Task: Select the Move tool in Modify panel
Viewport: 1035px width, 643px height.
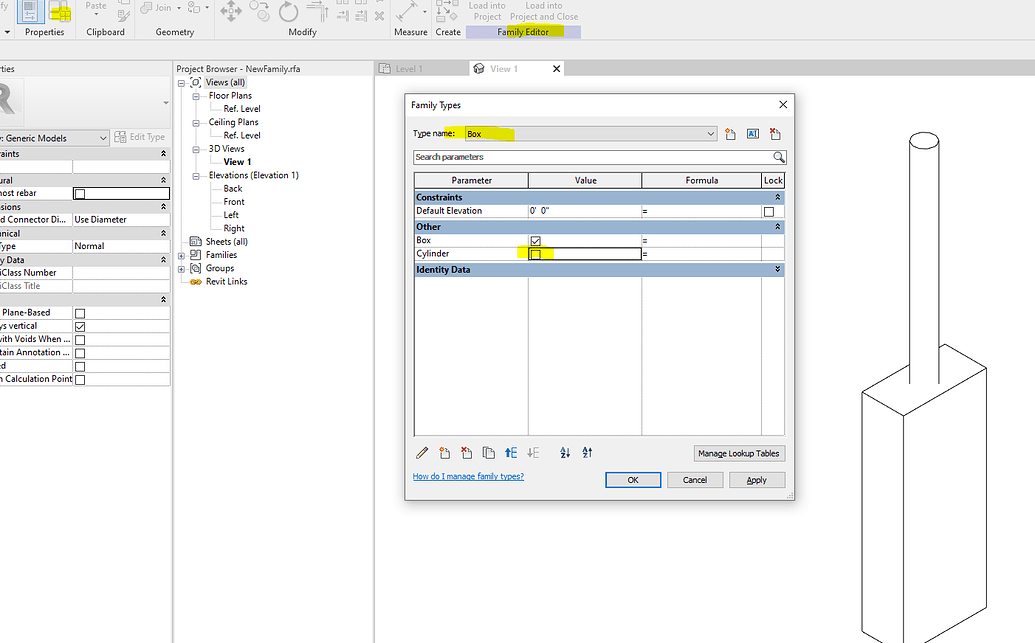Action: point(231,11)
